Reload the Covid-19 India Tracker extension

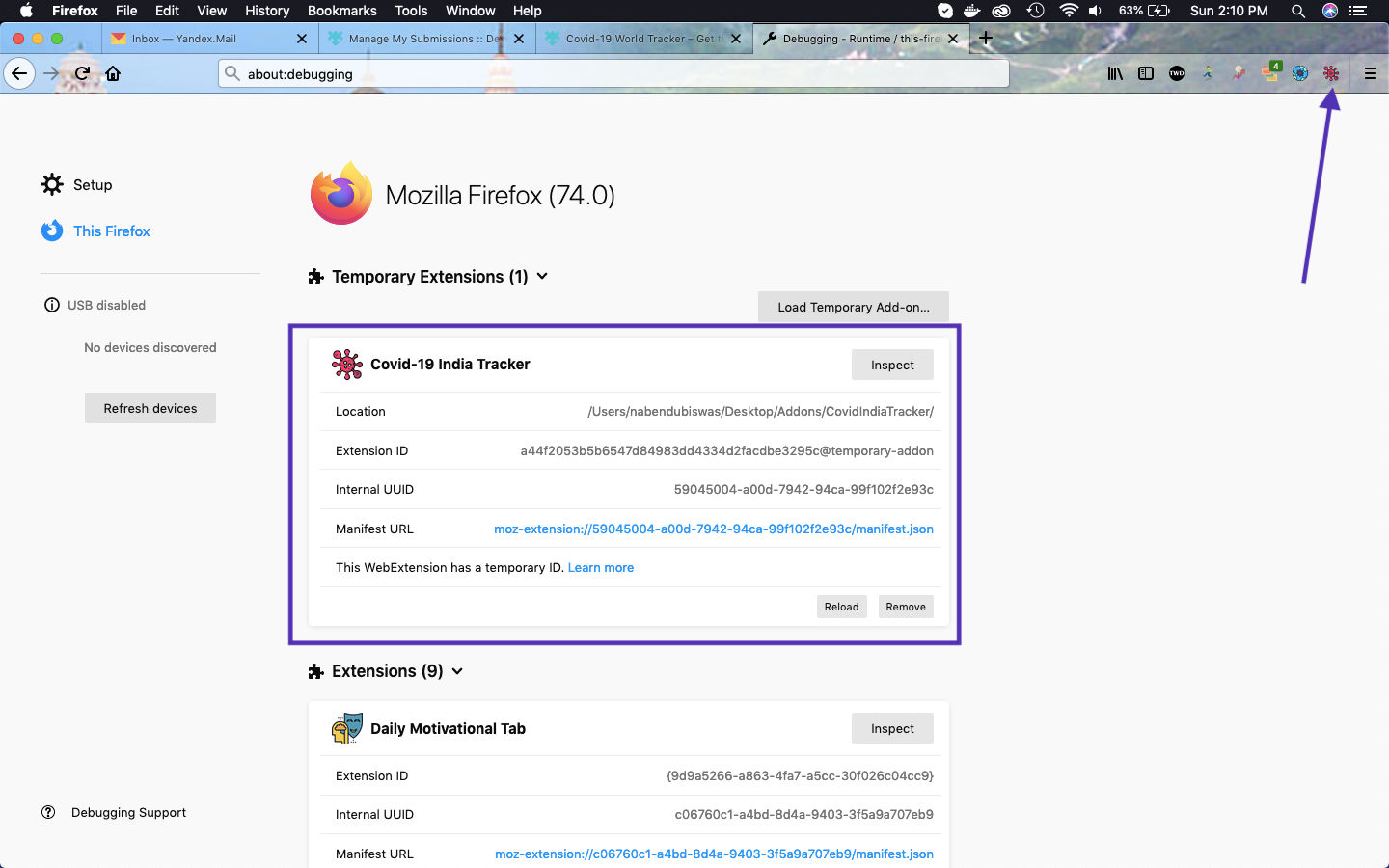[x=841, y=607]
